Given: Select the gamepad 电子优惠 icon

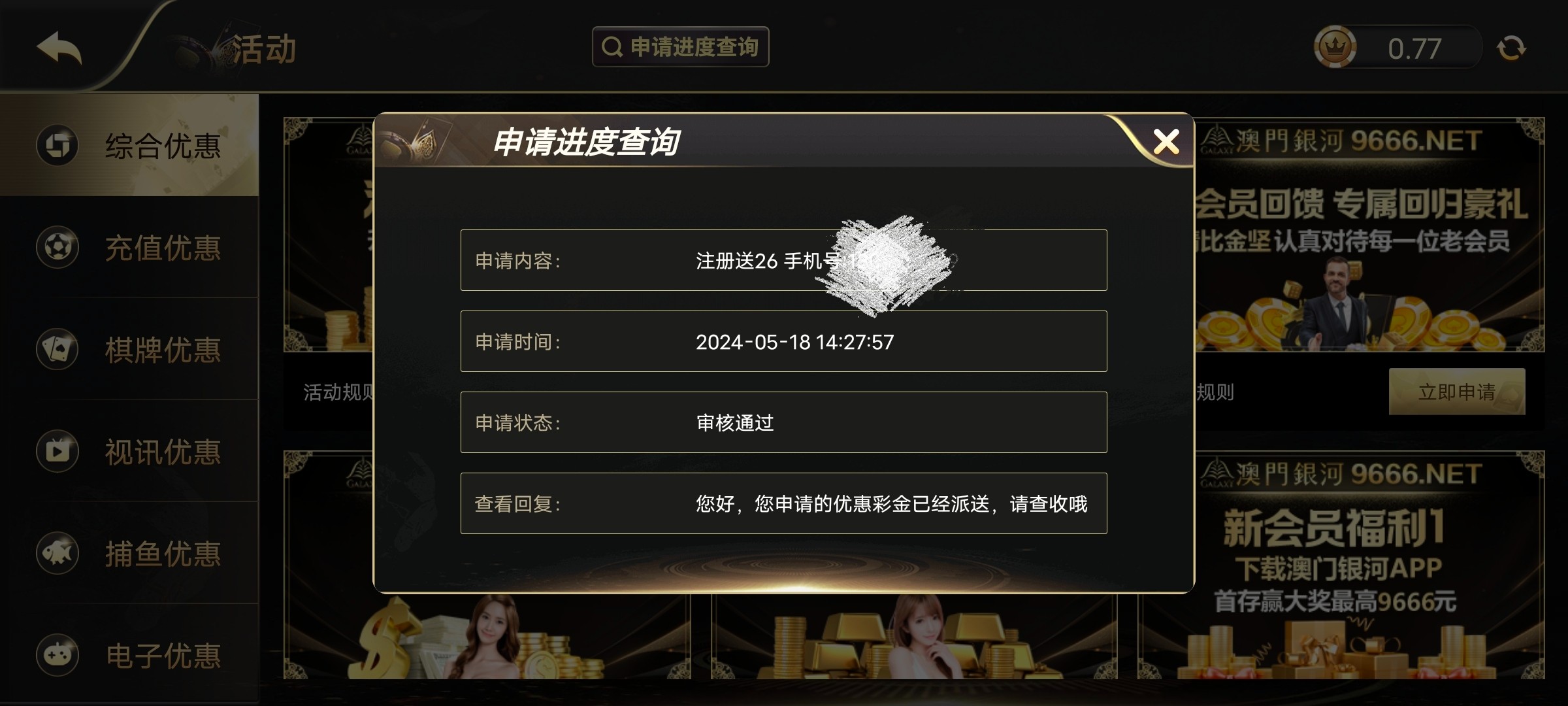Looking at the screenshot, I should coord(57,654).
